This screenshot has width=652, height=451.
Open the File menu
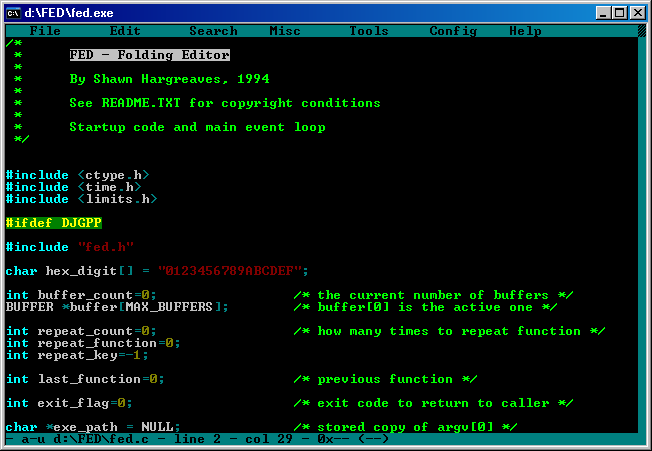point(45,31)
